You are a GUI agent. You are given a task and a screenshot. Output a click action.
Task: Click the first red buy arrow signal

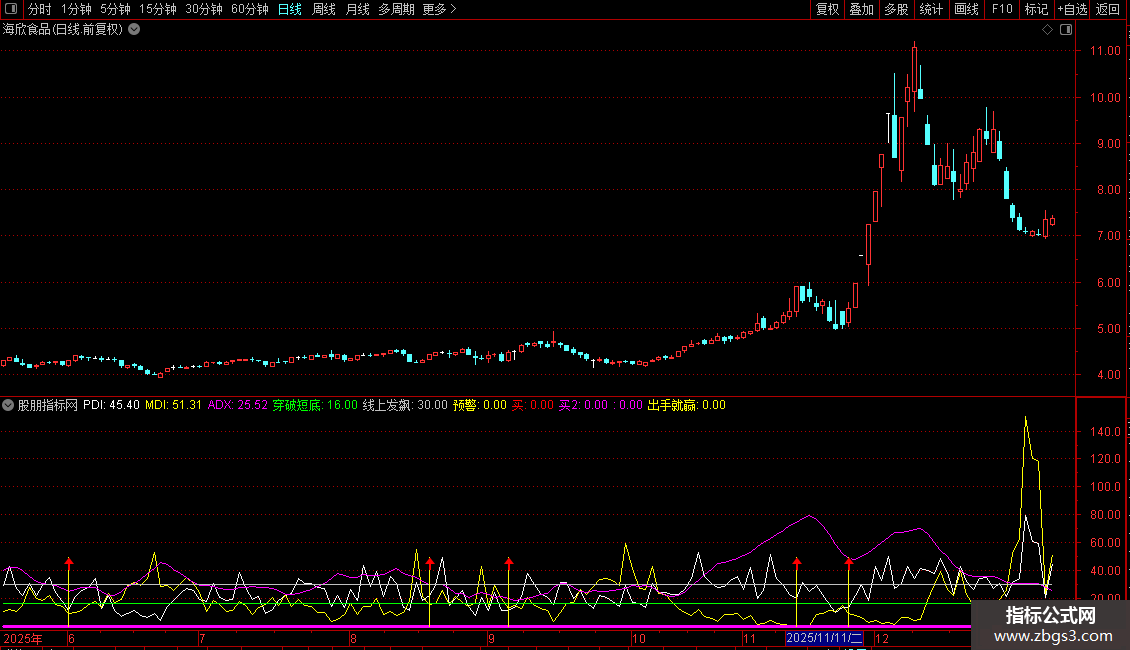(69, 563)
